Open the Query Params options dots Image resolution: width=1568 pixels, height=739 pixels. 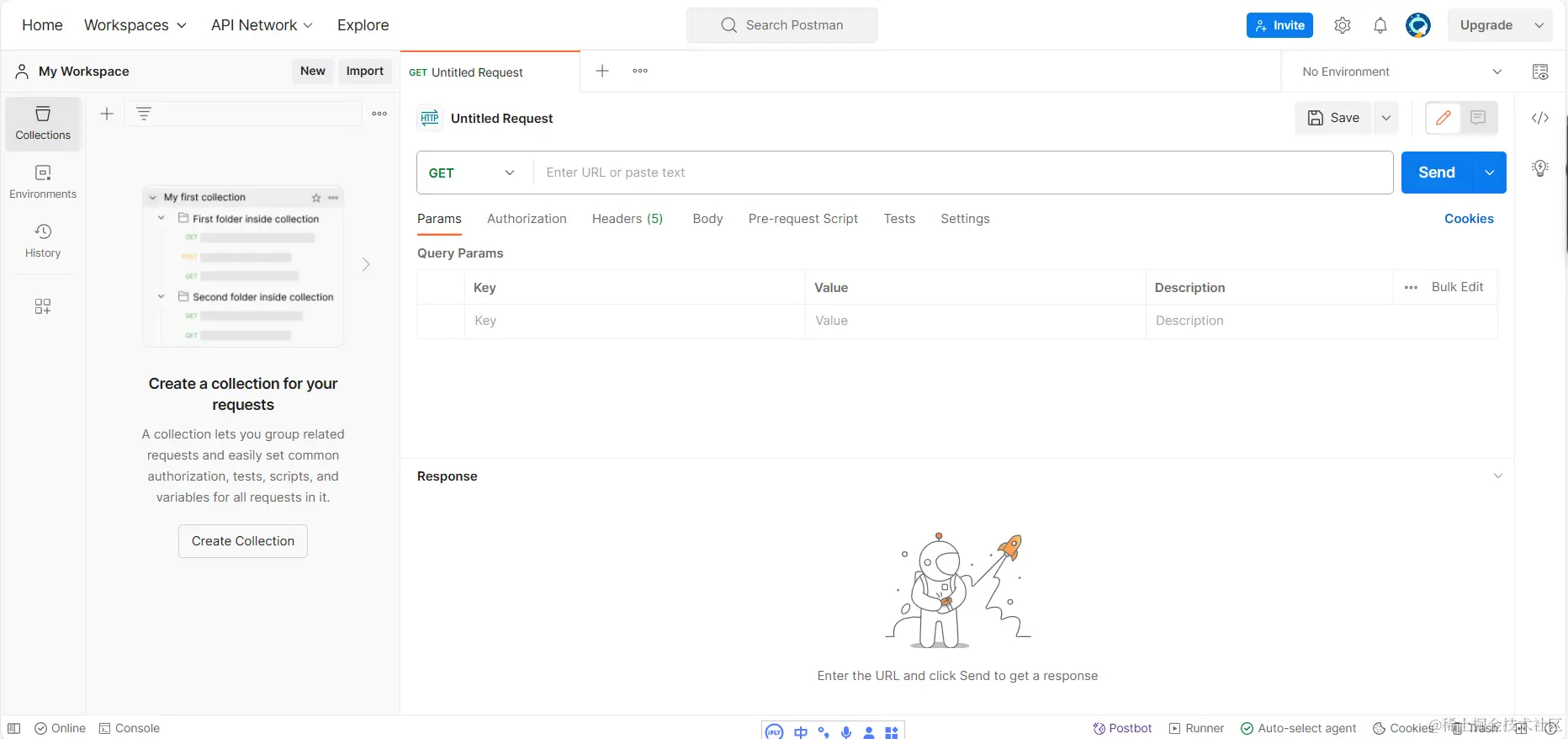[x=1412, y=287]
